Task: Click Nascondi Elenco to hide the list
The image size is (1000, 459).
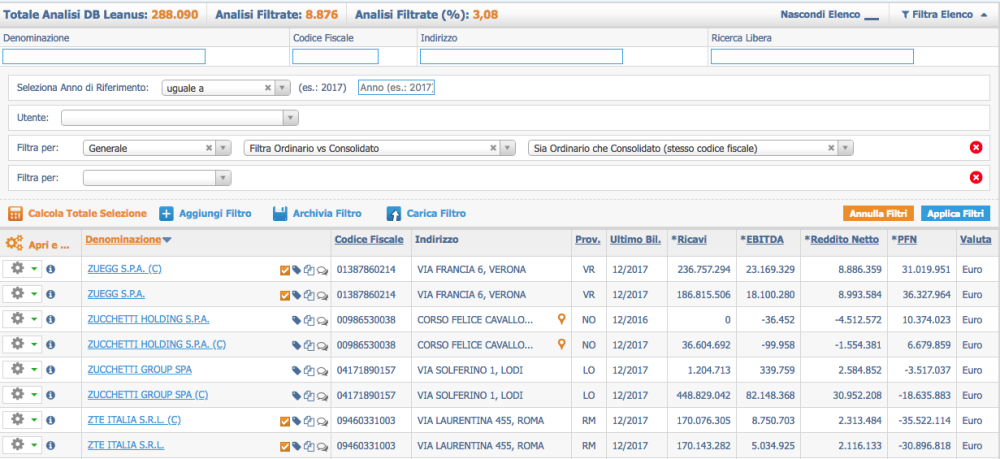Action: click(829, 15)
